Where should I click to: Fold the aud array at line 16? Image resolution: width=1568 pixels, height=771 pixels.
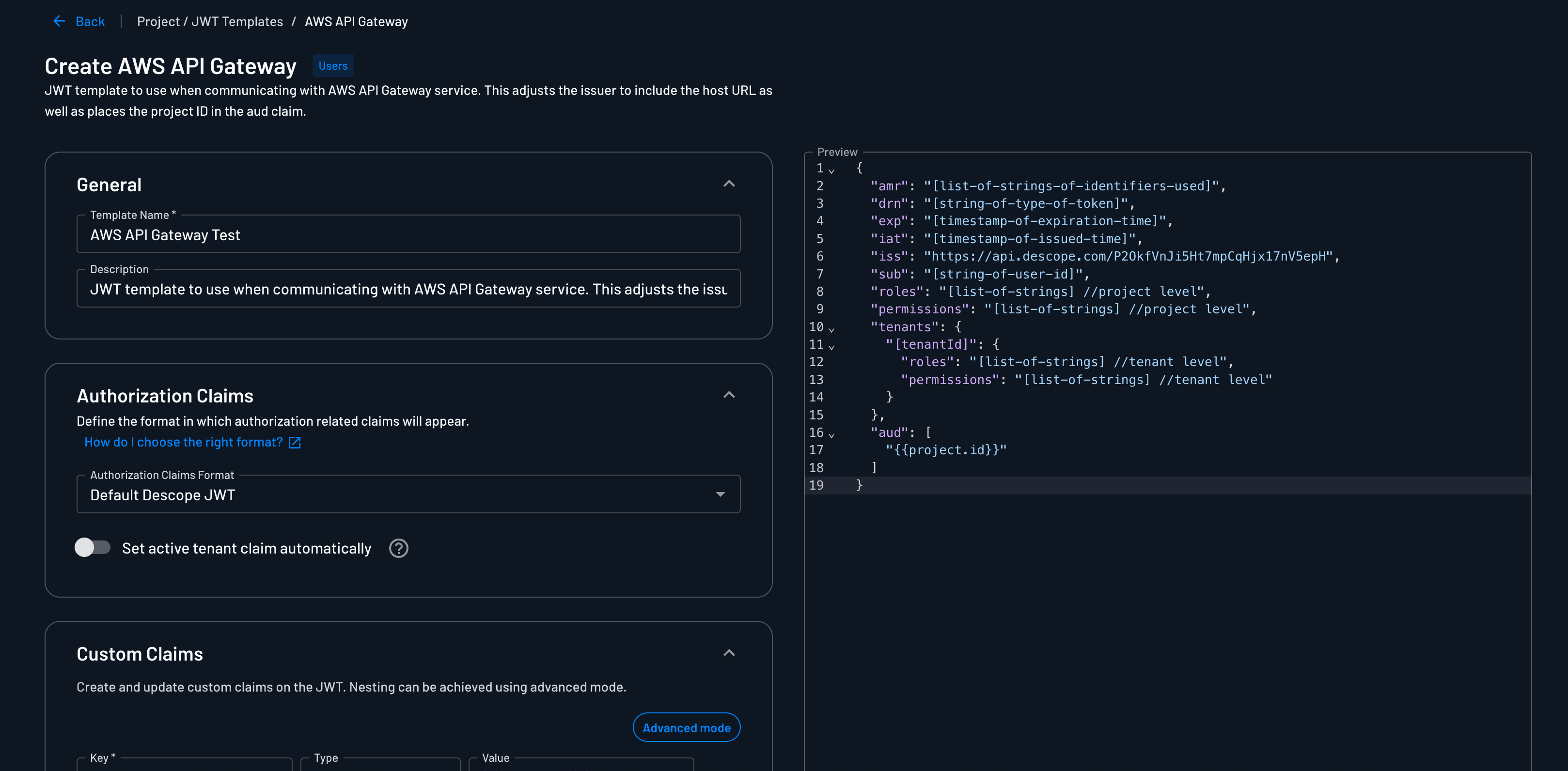point(832,435)
